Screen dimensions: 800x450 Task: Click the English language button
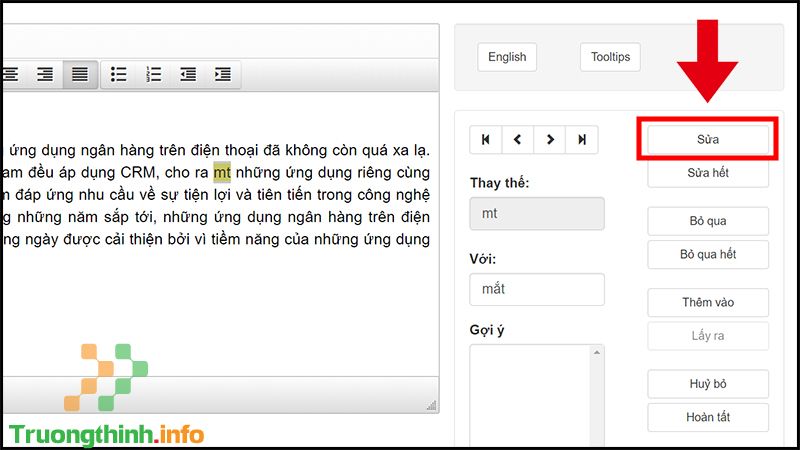coord(507,57)
